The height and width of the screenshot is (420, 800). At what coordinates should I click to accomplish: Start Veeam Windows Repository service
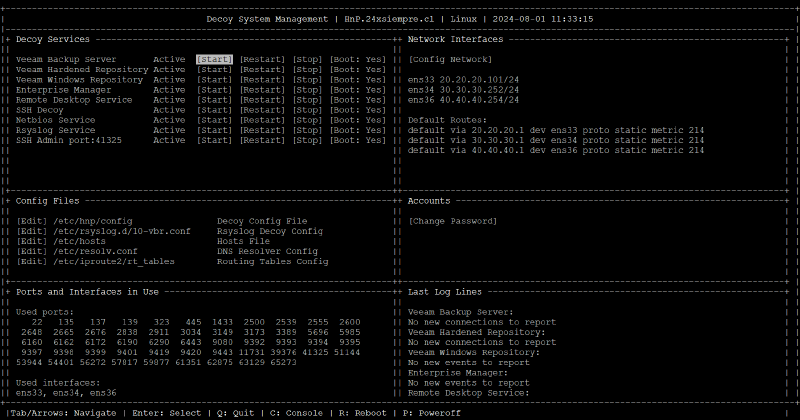214,80
